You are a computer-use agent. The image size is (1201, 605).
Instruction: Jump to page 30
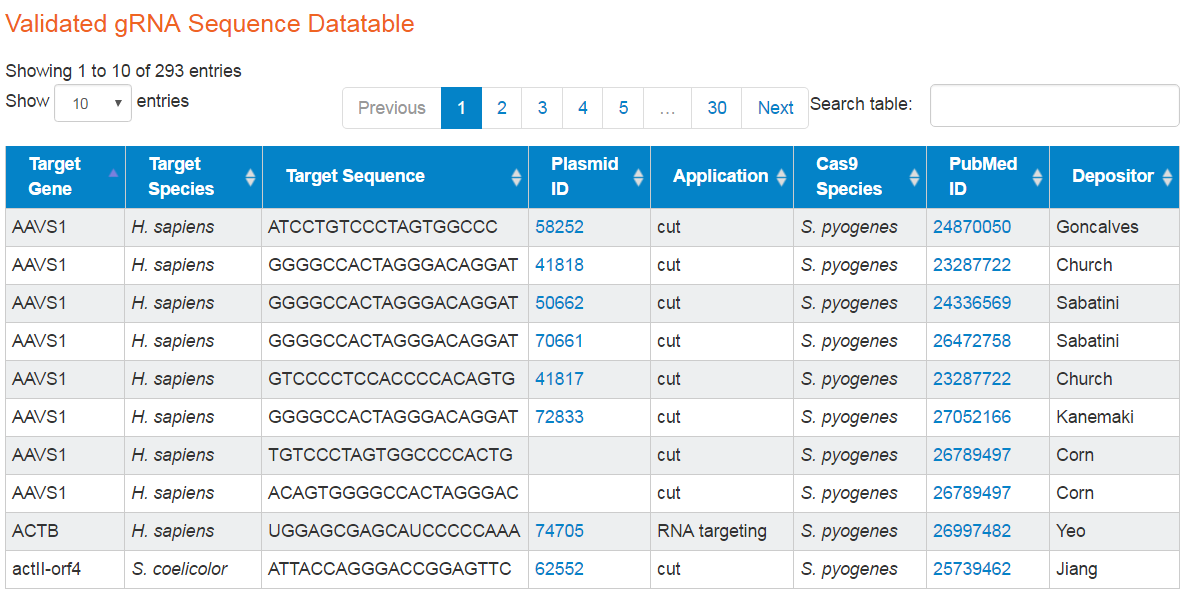716,107
